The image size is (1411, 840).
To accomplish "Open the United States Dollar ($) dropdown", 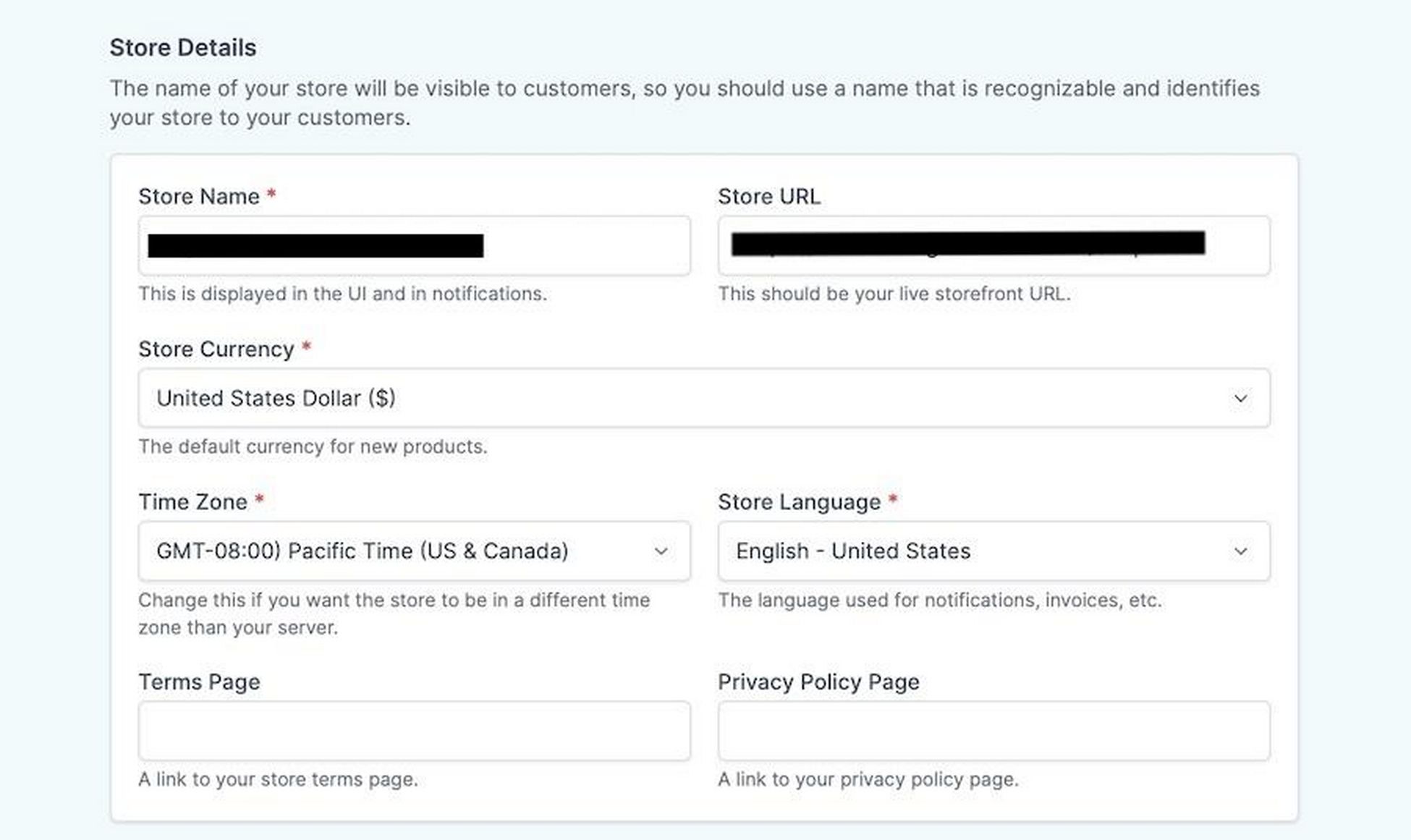I will coord(704,398).
